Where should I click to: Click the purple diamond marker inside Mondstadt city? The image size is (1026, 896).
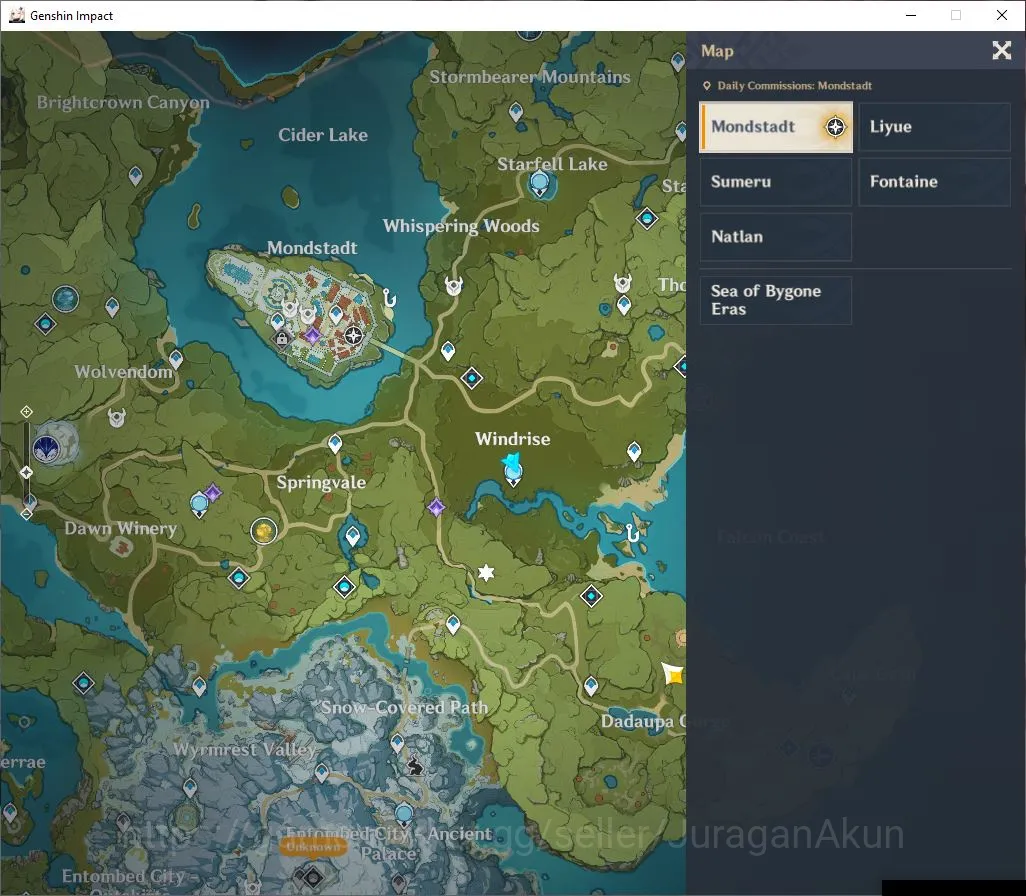click(312, 336)
